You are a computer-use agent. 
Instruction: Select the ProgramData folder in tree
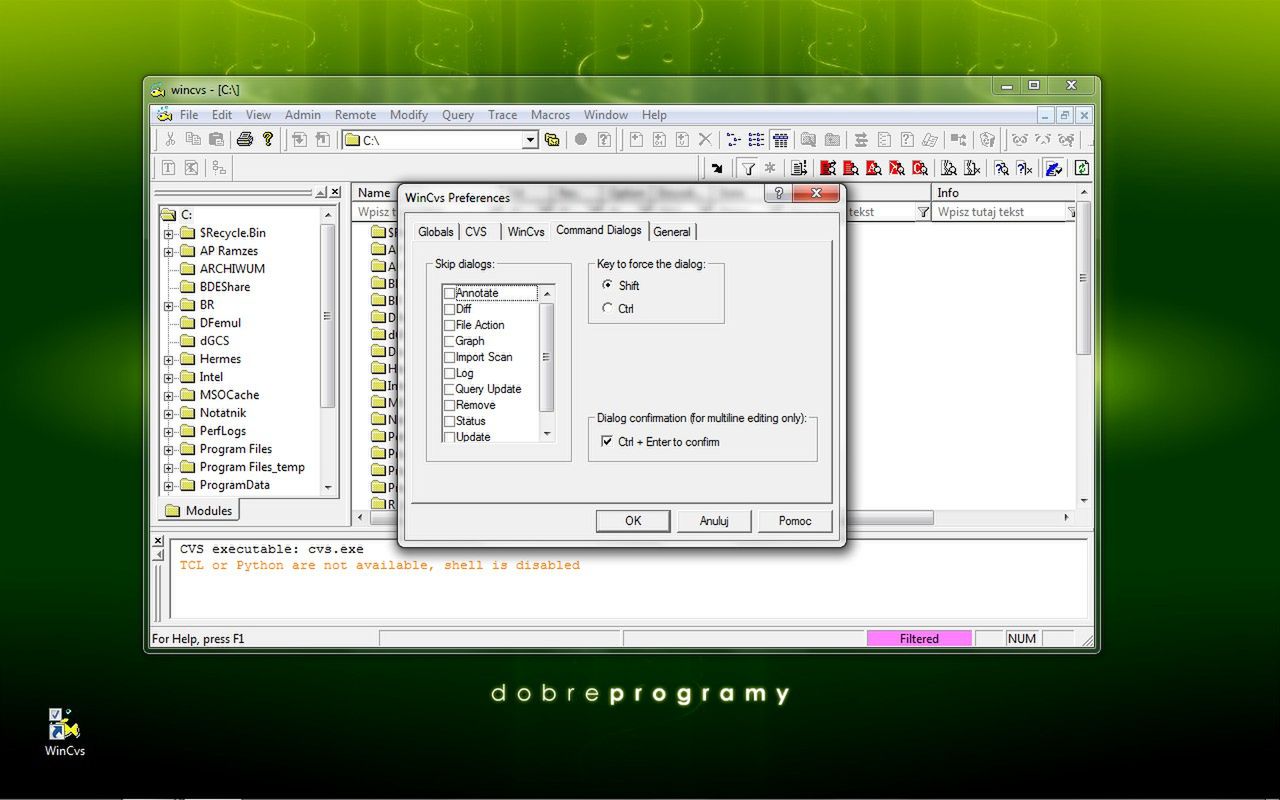click(235, 486)
